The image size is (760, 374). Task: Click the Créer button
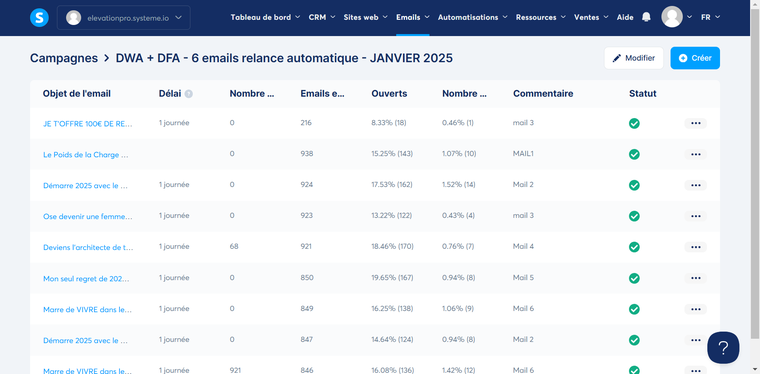pos(695,58)
